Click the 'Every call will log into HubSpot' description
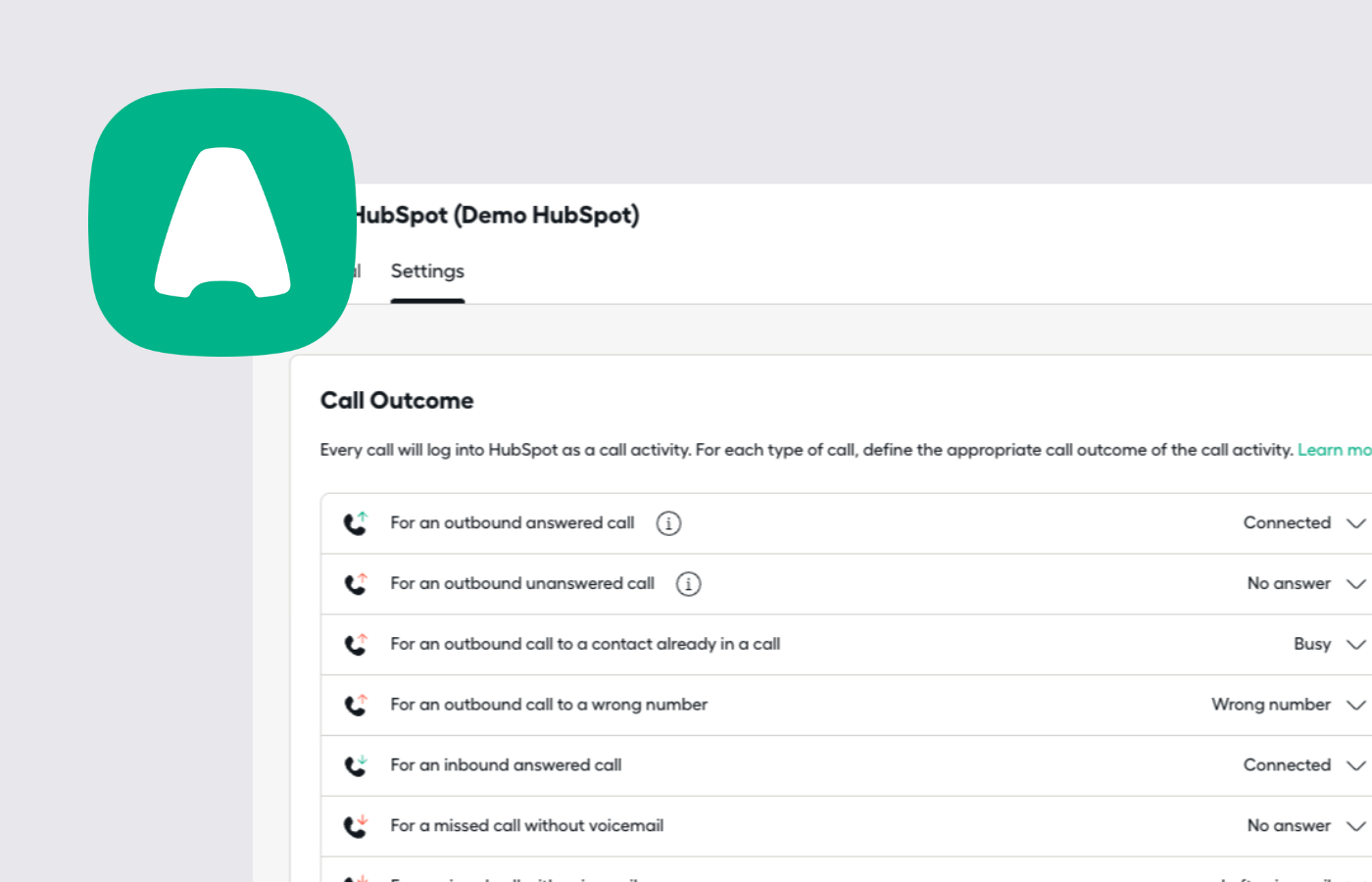1372x882 pixels. [807, 450]
